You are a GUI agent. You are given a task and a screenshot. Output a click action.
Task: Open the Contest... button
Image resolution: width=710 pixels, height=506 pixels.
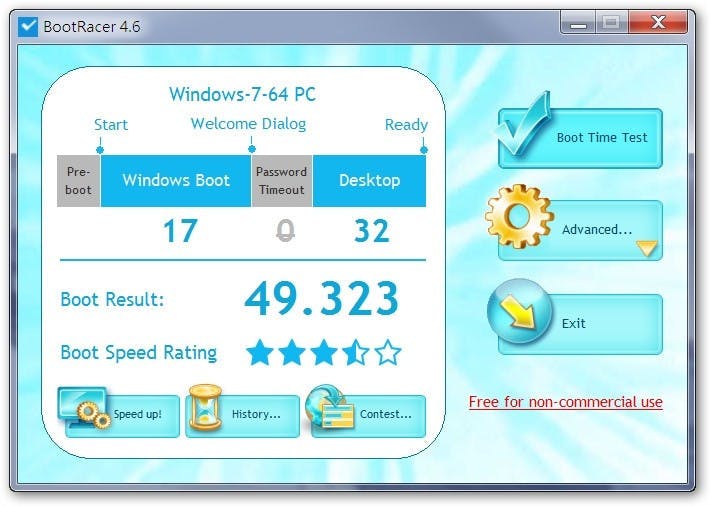click(x=369, y=416)
